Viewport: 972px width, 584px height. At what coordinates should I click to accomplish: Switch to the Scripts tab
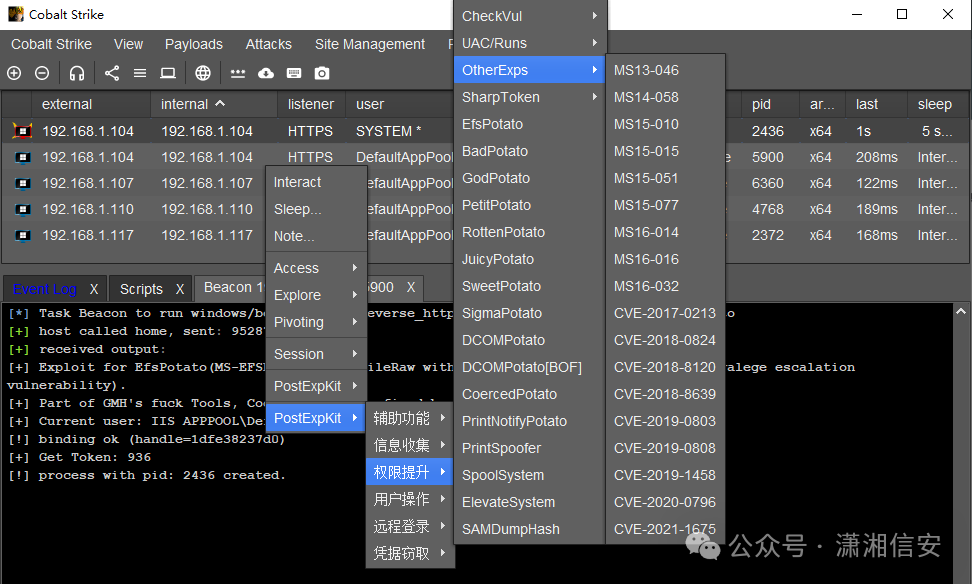tap(141, 289)
